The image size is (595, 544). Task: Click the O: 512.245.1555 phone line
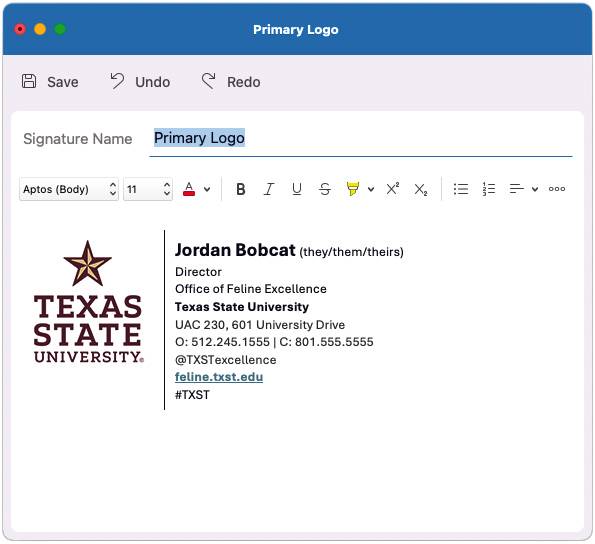(x=274, y=342)
